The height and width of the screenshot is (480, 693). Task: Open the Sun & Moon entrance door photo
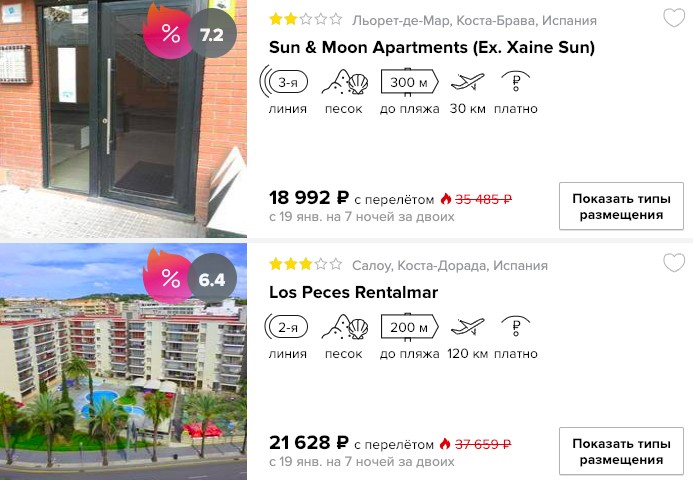123,118
